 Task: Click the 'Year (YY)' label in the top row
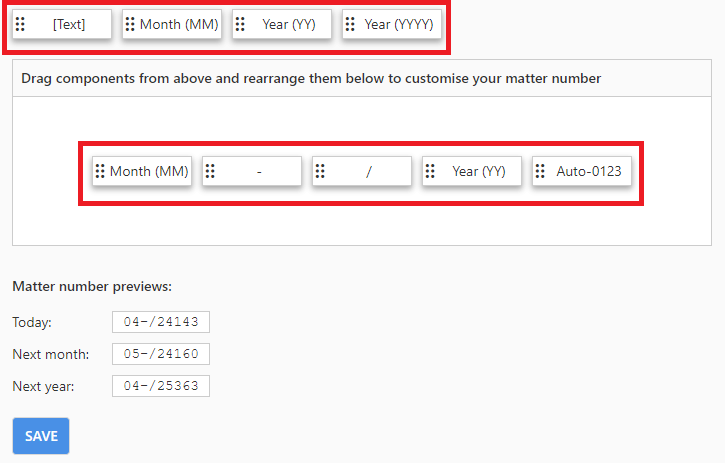(x=289, y=24)
